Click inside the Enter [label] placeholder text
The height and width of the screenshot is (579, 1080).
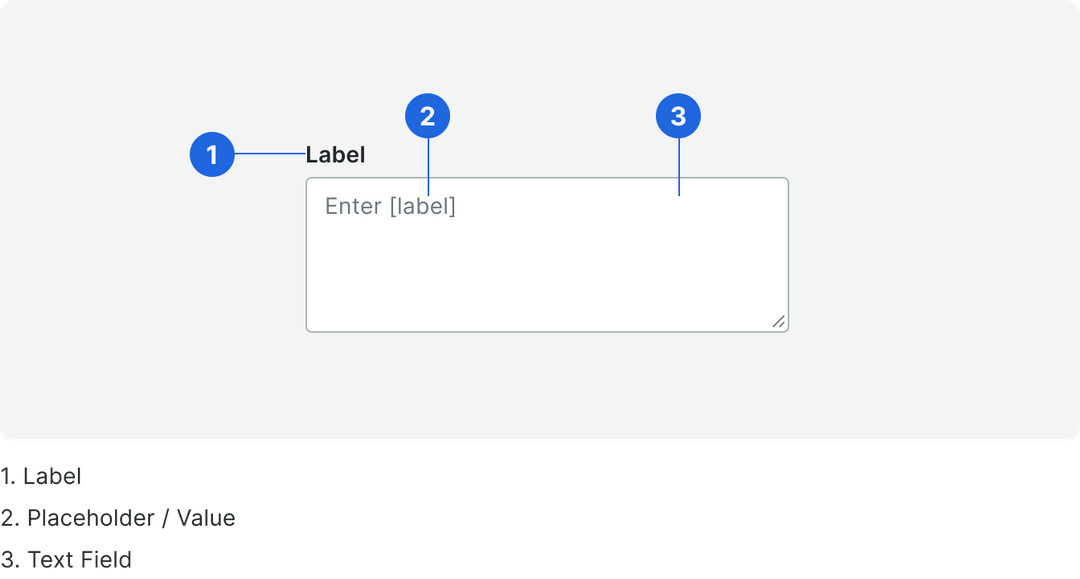click(x=390, y=205)
